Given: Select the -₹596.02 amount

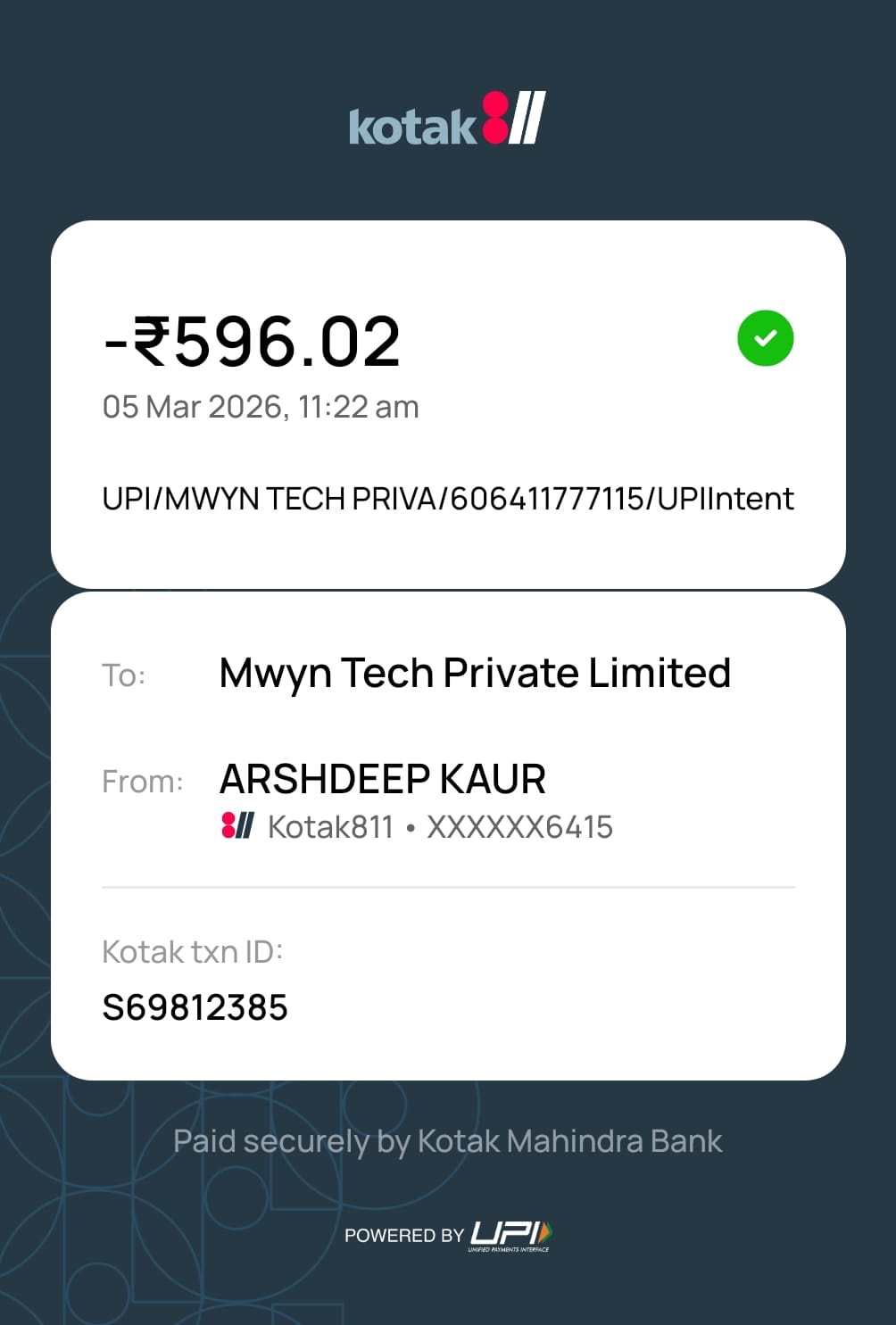Looking at the screenshot, I should (253, 342).
